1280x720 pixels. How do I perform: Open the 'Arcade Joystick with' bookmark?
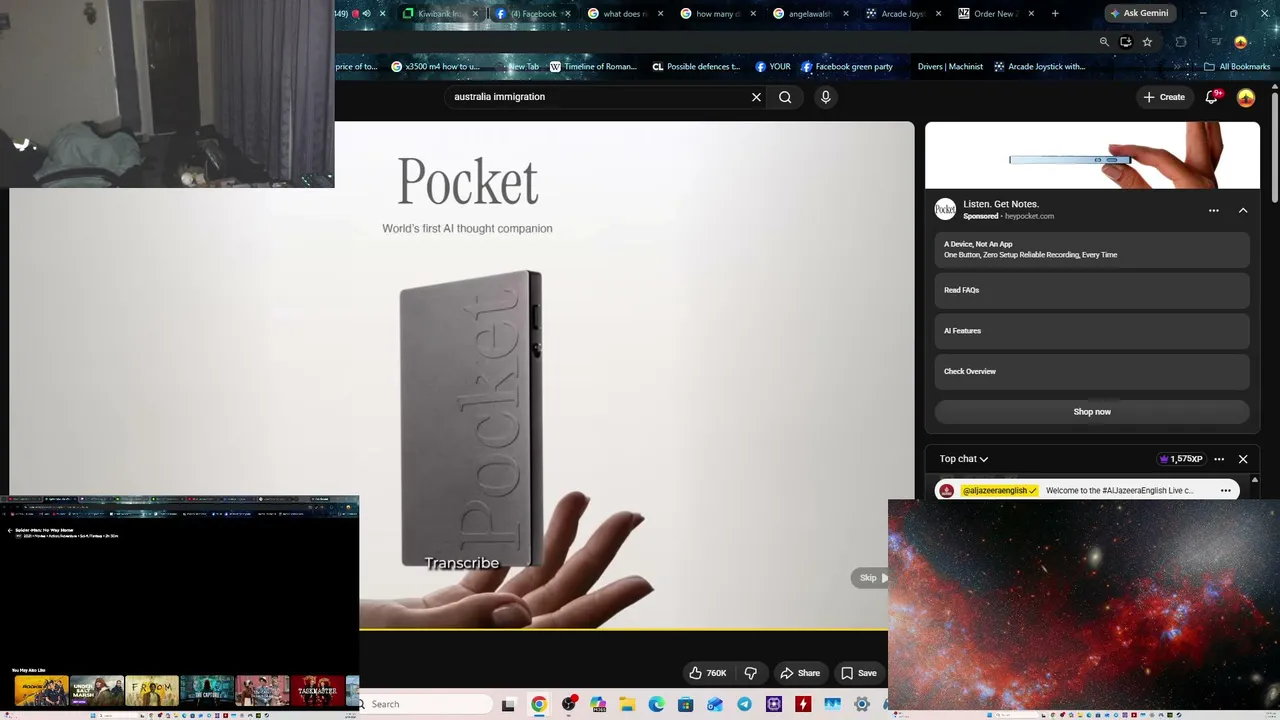(1039, 67)
